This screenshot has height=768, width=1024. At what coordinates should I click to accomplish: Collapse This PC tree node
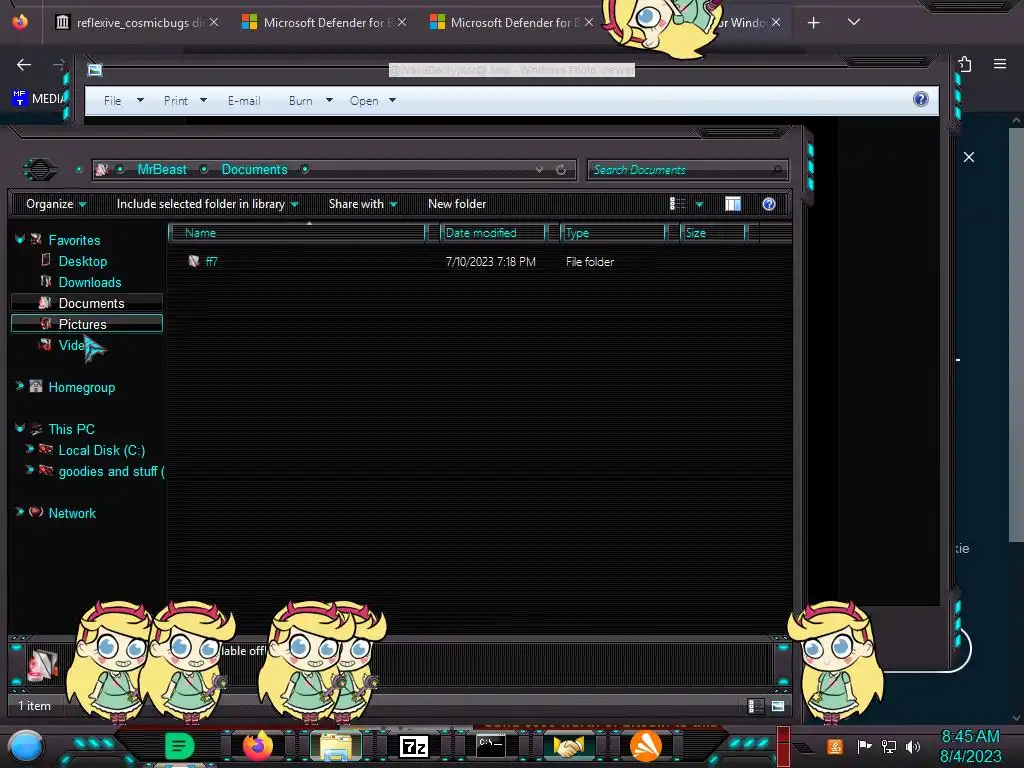point(20,428)
